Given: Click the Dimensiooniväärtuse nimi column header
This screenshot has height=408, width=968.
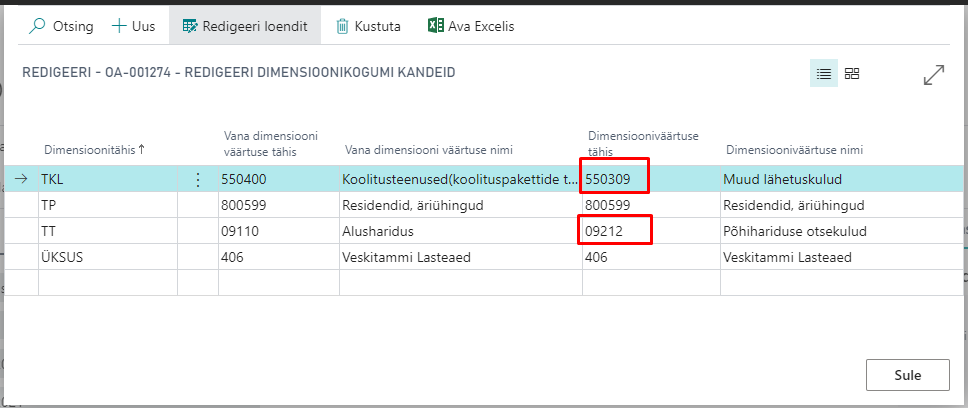Looking at the screenshot, I should click(794, 150).
